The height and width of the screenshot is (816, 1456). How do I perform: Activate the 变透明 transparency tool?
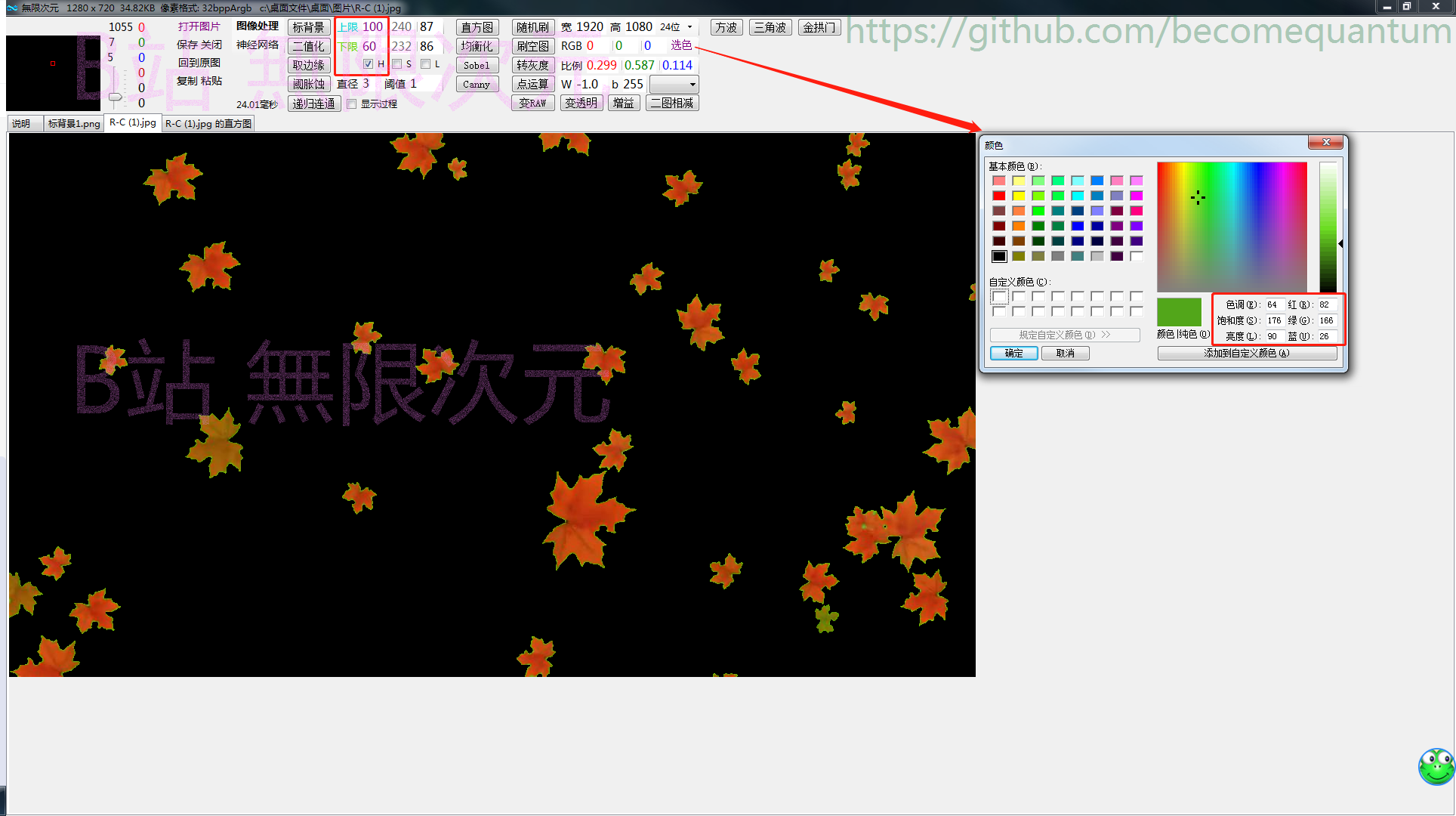click(x=581, y=103)
